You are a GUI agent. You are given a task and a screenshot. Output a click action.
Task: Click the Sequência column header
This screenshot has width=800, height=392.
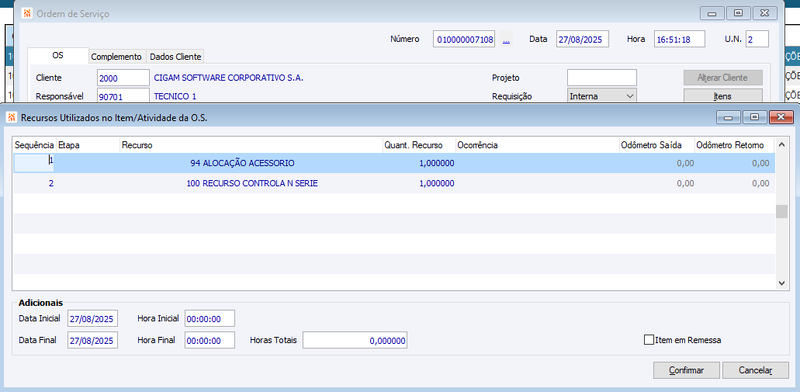[34, 145]
